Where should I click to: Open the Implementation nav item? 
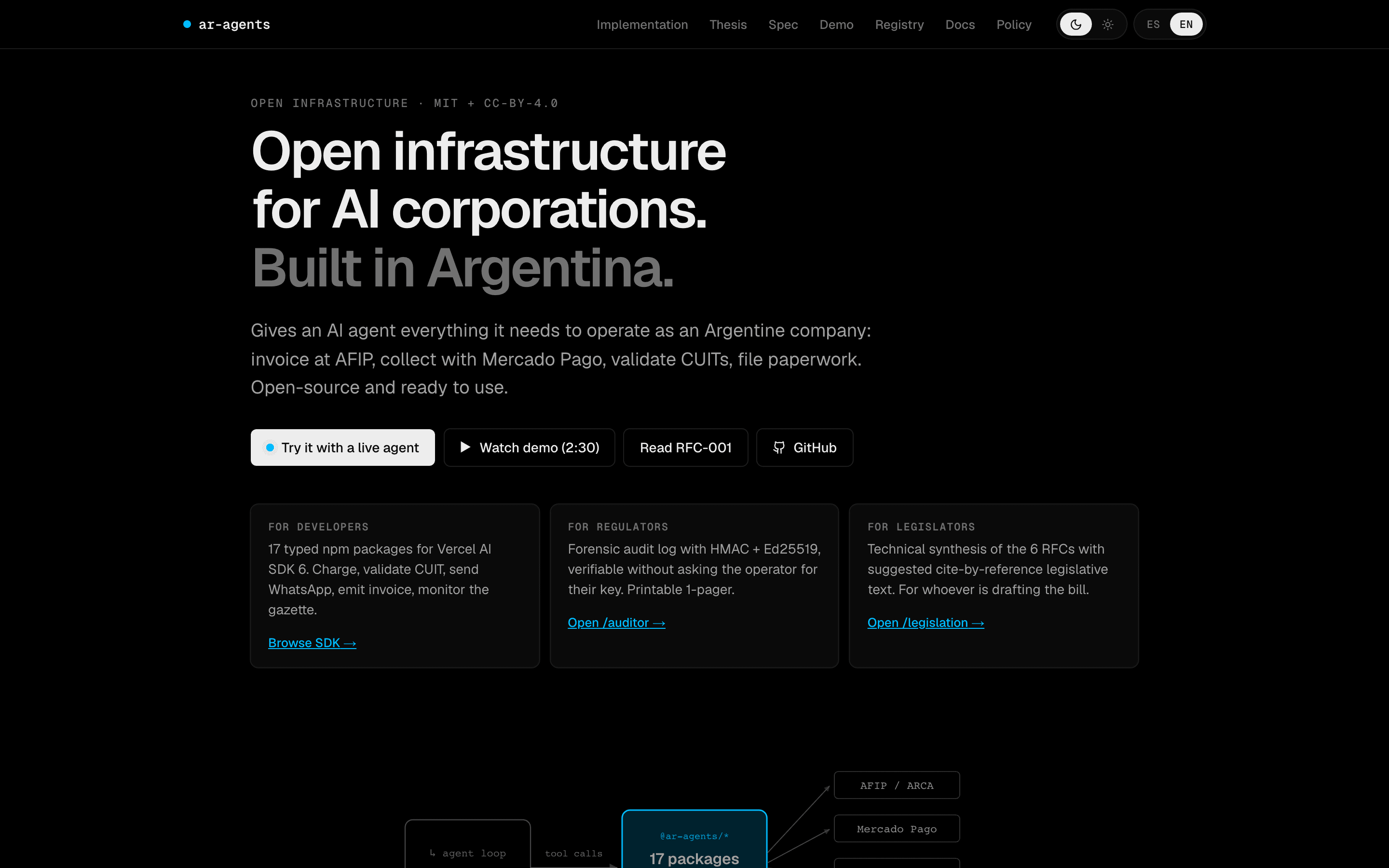(x=642, y=25)
